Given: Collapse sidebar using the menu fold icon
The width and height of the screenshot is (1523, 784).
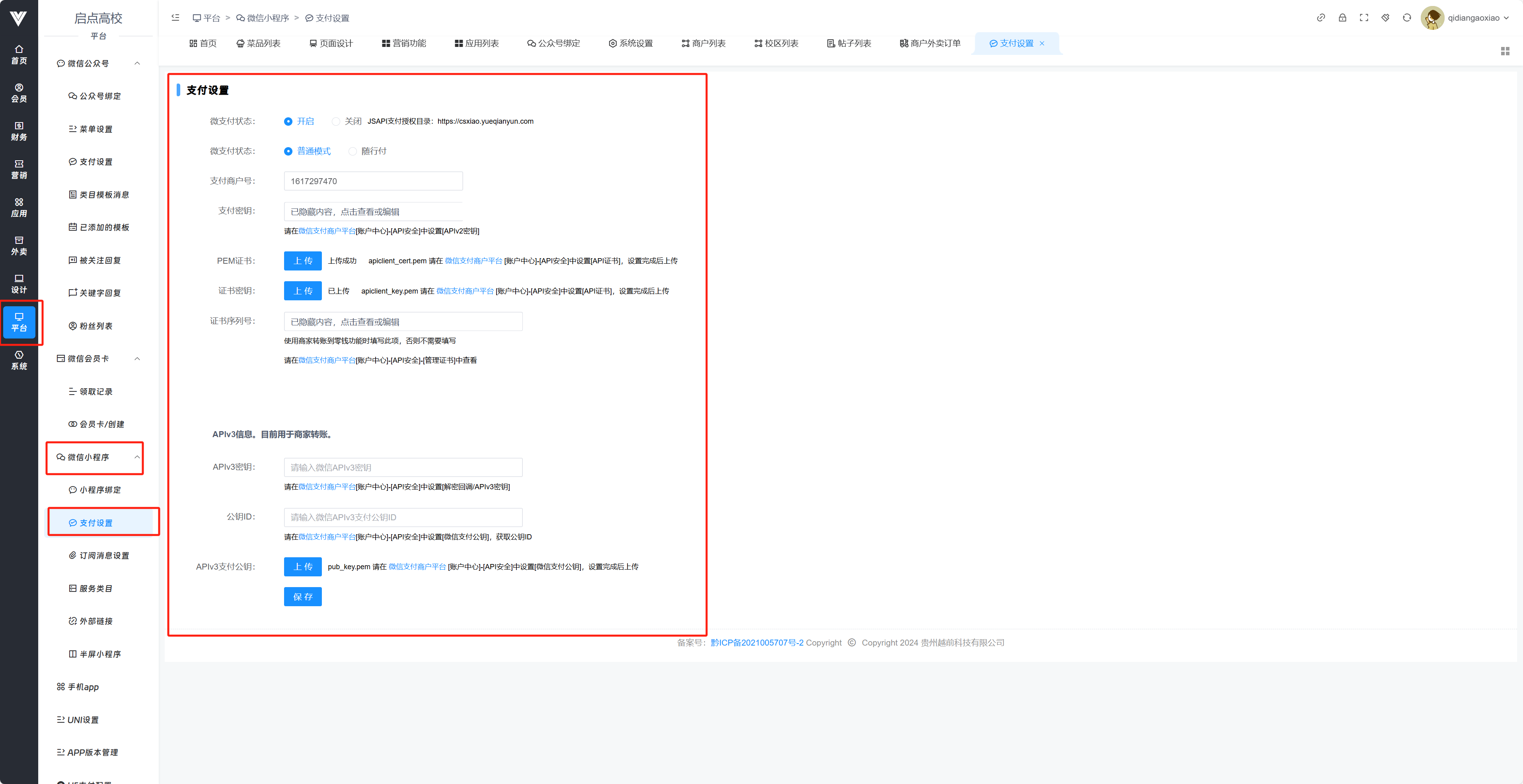Looking at the screenshot, I should (x=175, y=18).
